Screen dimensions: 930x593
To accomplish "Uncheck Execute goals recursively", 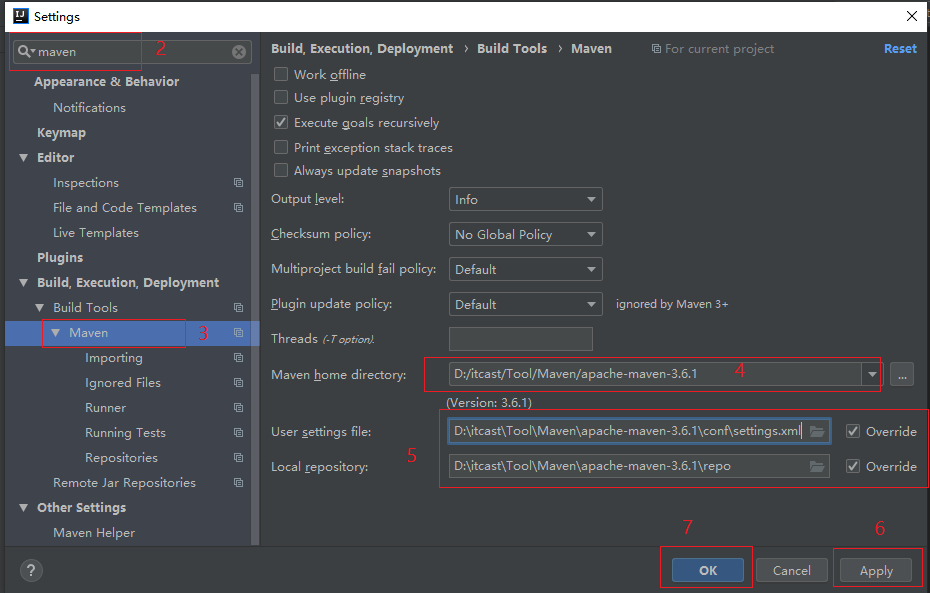I will point(281,123).
